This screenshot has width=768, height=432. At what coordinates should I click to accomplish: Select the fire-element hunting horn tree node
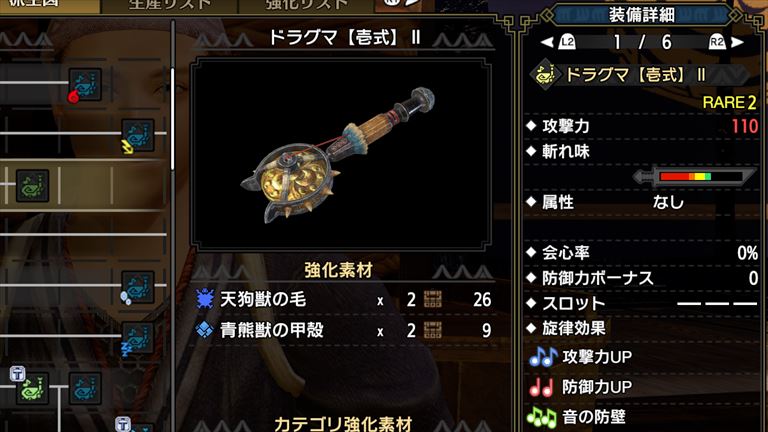point(85,85)
